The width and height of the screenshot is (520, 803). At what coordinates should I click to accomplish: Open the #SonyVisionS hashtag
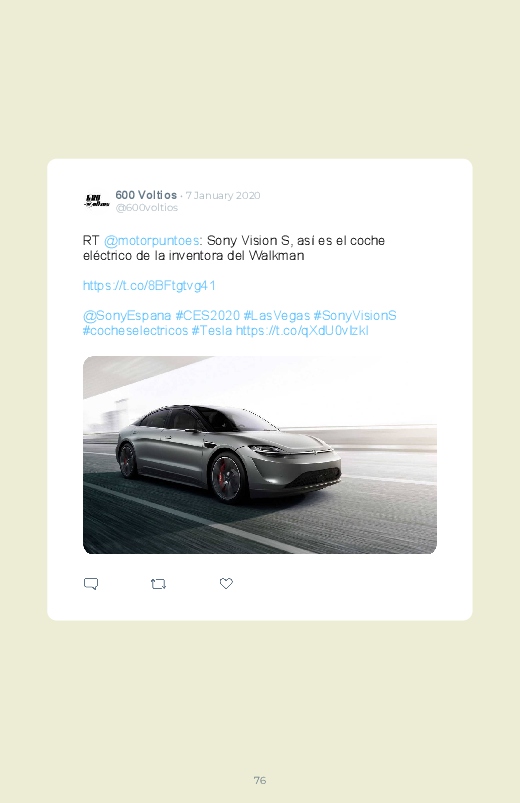click(355, 315)
